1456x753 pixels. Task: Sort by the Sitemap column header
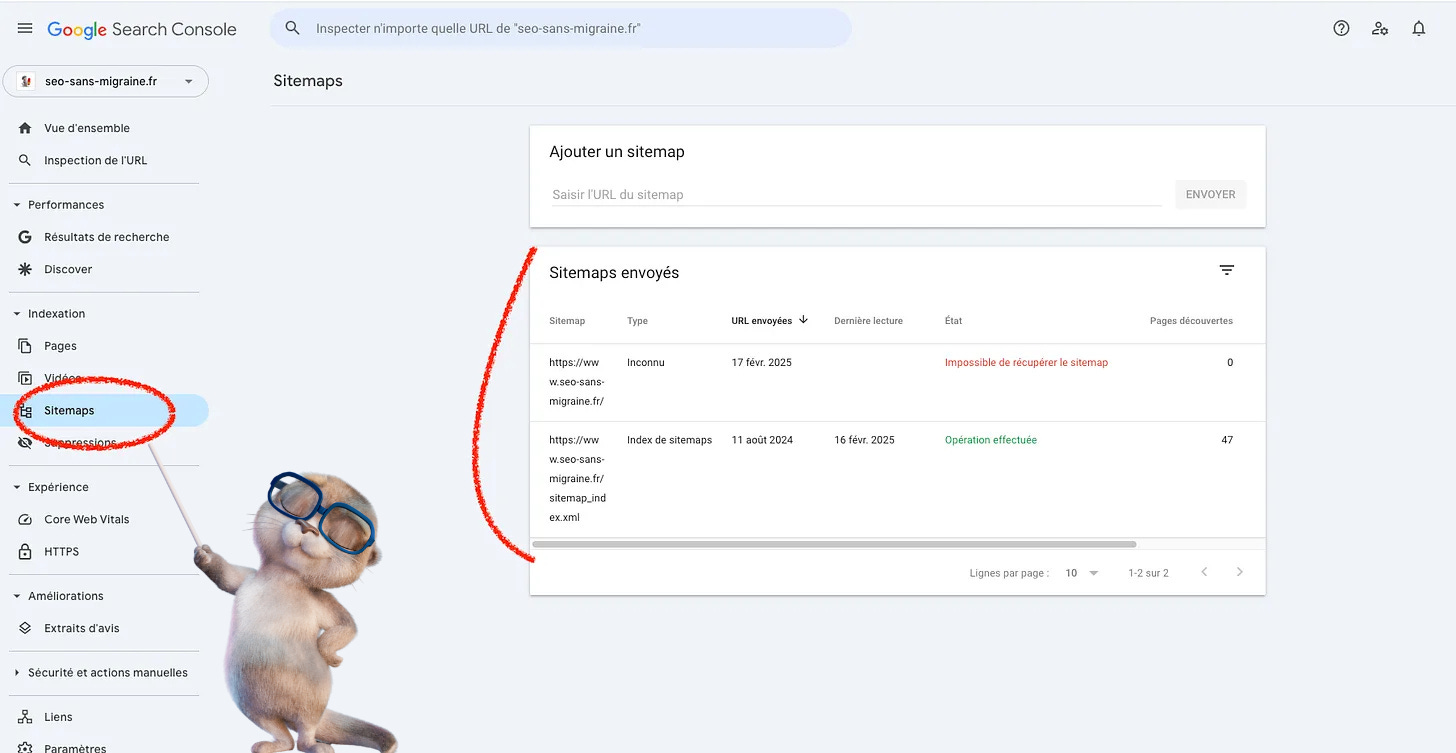567,321
